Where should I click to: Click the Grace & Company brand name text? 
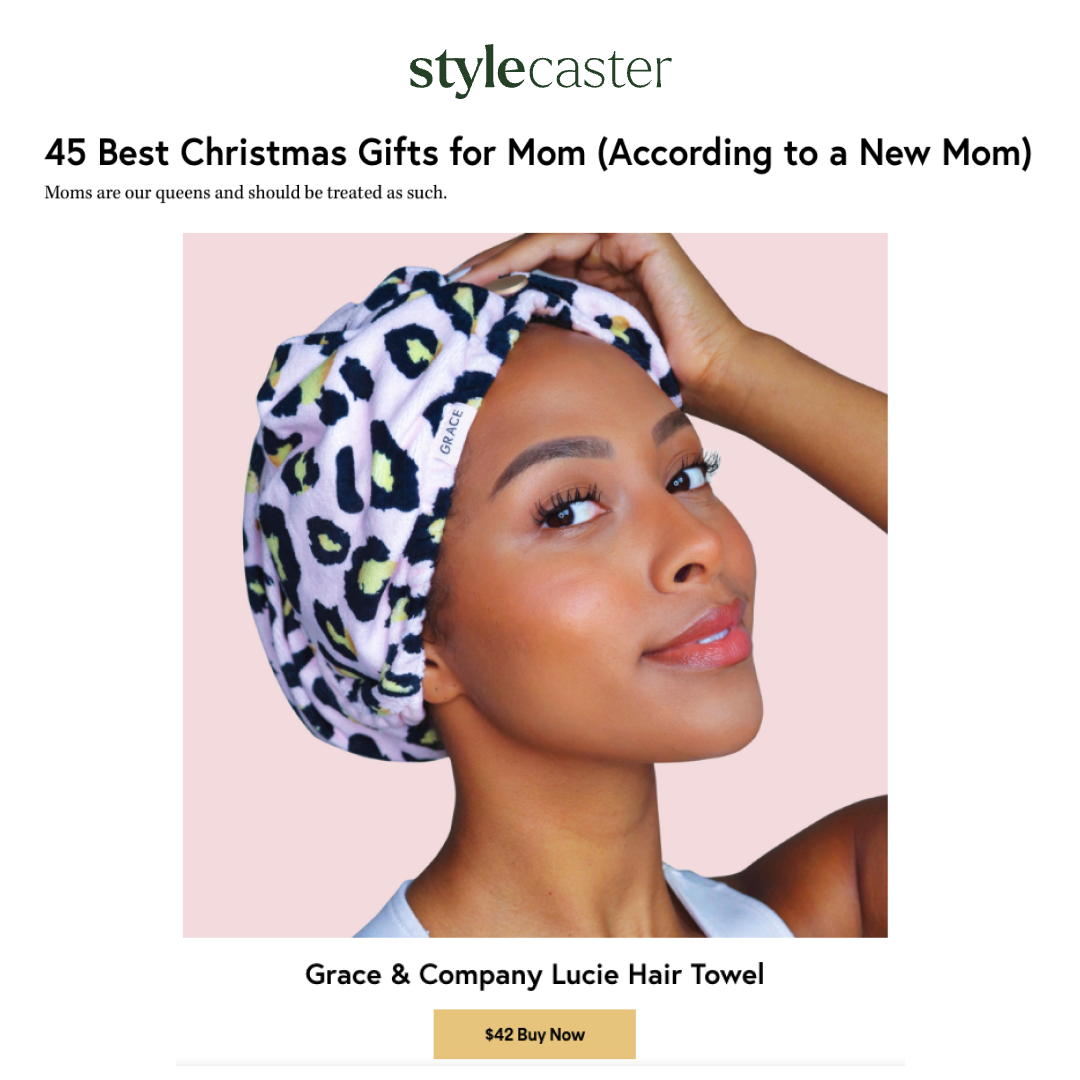pyautogui.click(x=424, y=975)
